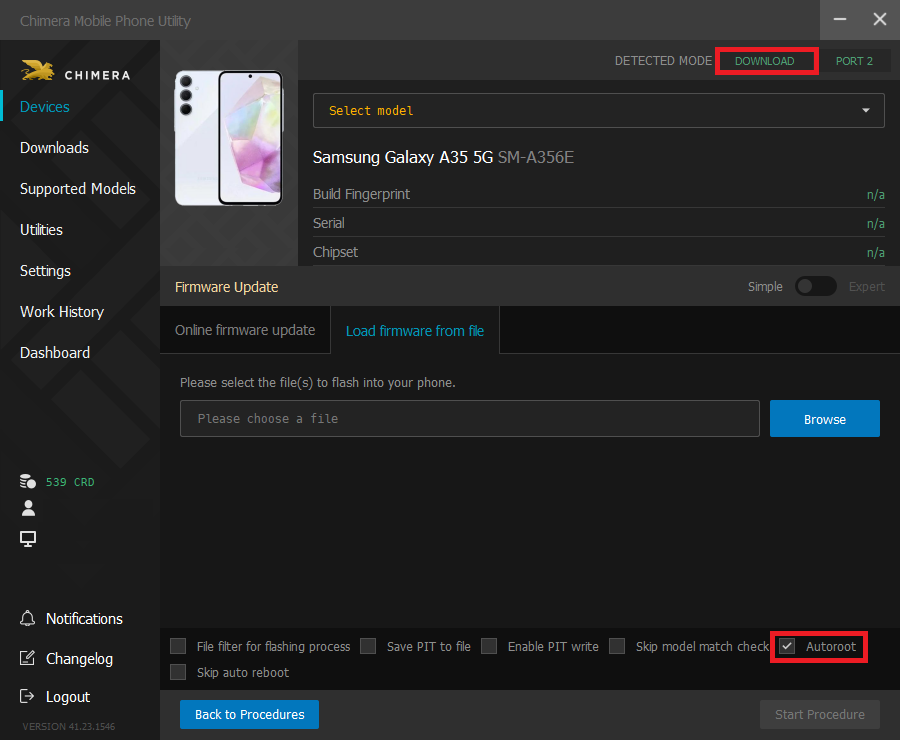Switch to Online firmware update tab
900x740 pixels.
pos(245,330)
